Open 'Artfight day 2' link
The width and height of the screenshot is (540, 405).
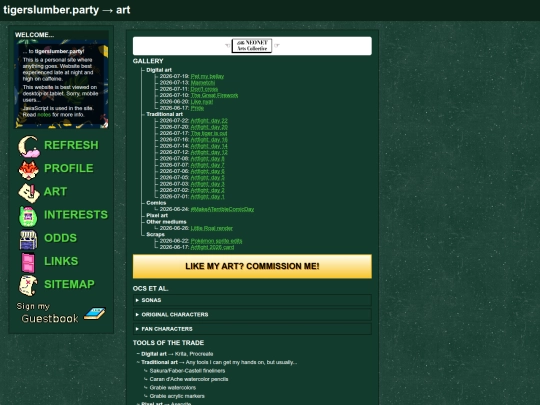(207, 190)
